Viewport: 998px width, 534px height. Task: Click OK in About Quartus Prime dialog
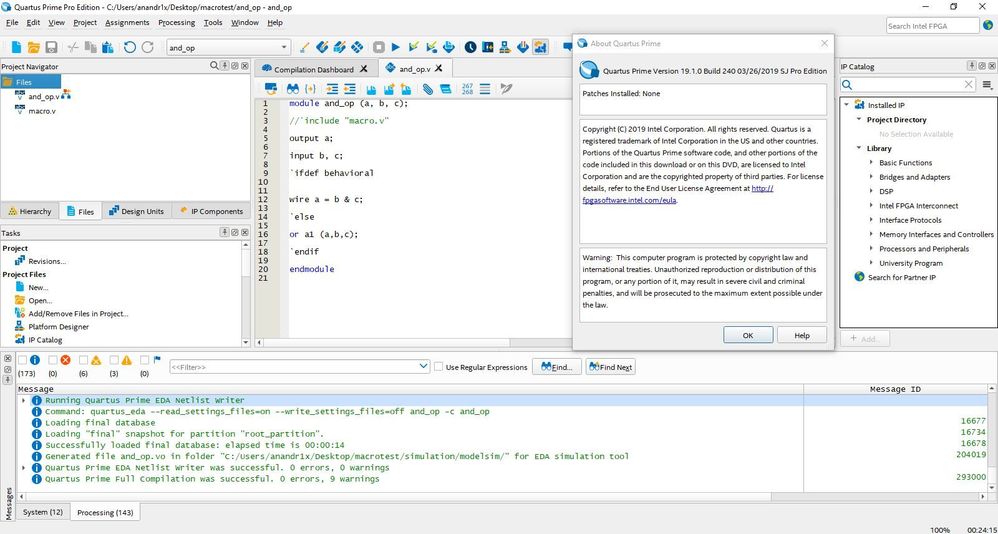(748, 335)
